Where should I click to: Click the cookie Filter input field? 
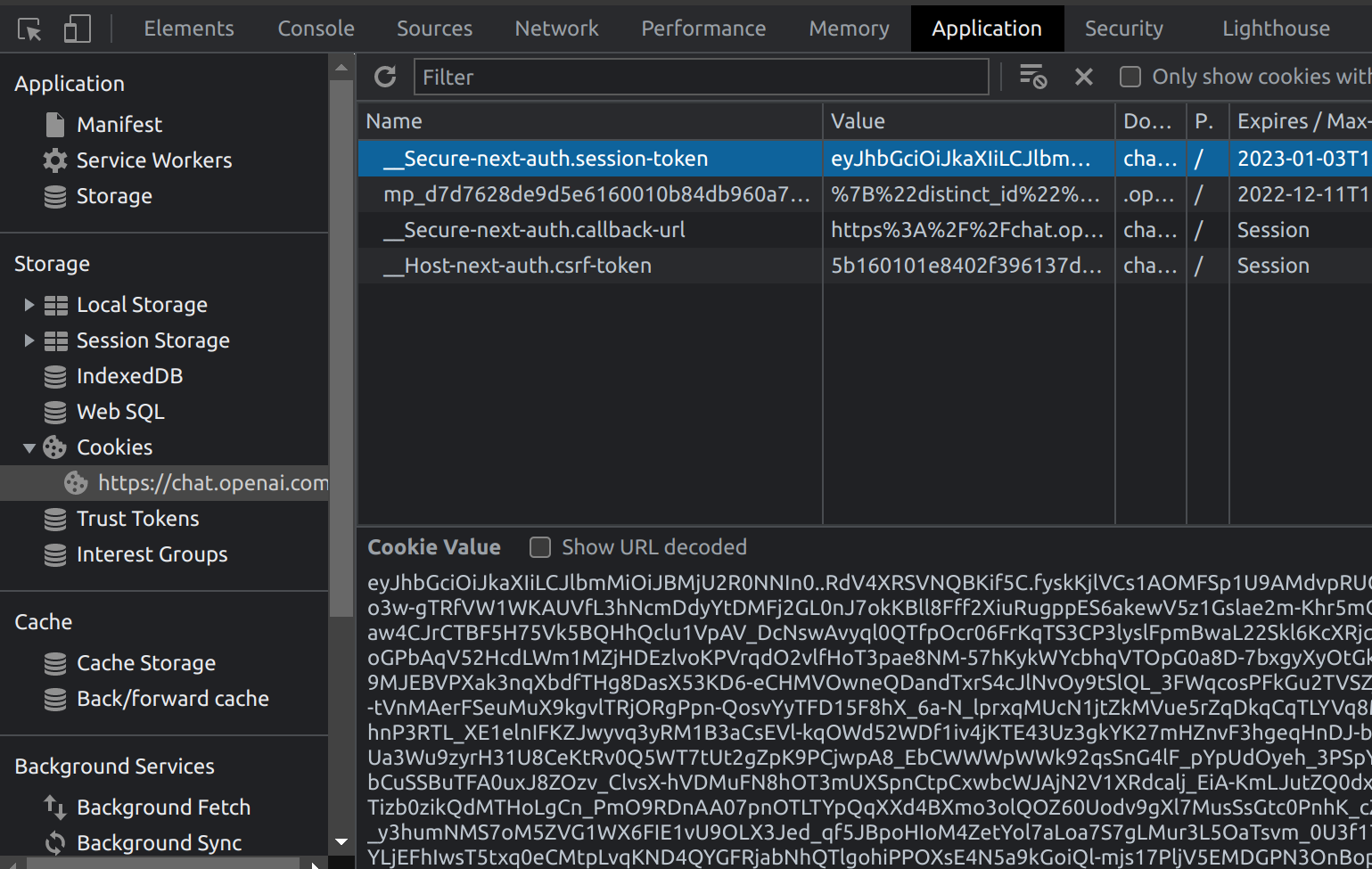pos(701,77)
